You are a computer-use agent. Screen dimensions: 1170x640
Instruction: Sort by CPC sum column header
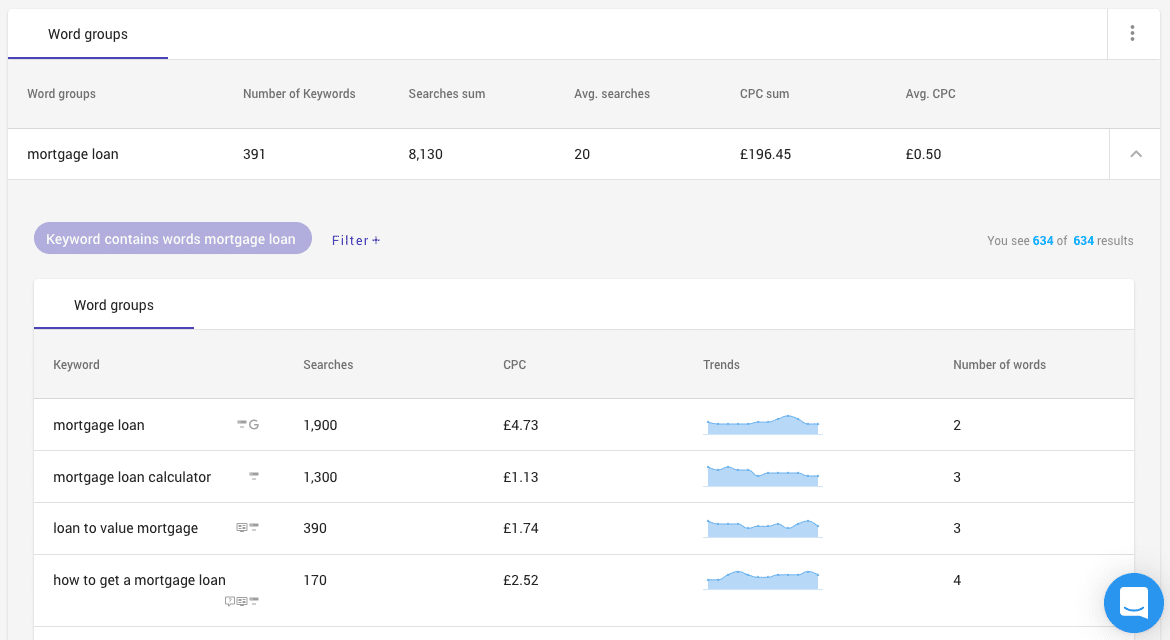[x=764, y=94]
